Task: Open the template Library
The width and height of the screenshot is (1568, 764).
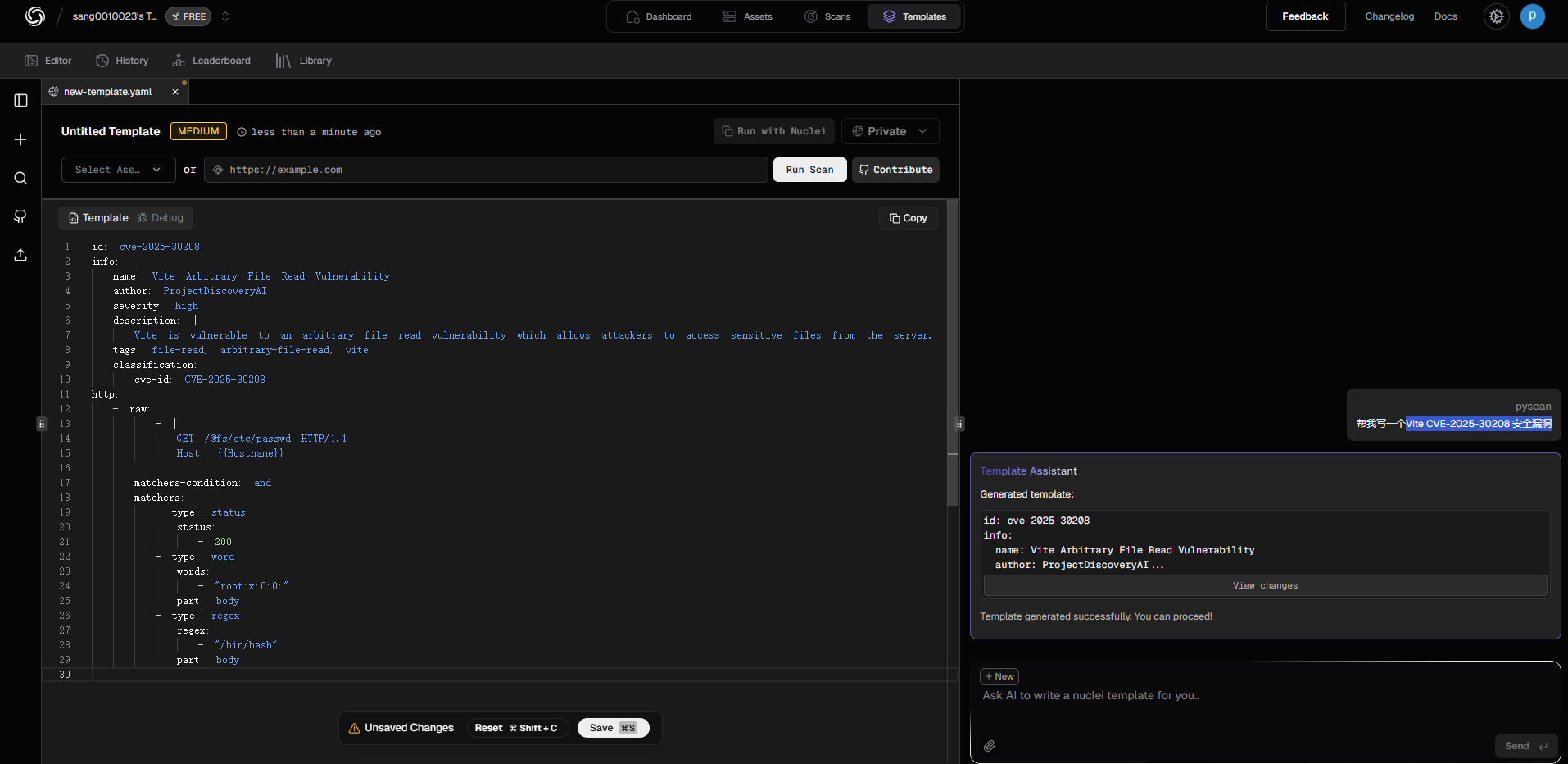Action: click(x=304, y=61)
